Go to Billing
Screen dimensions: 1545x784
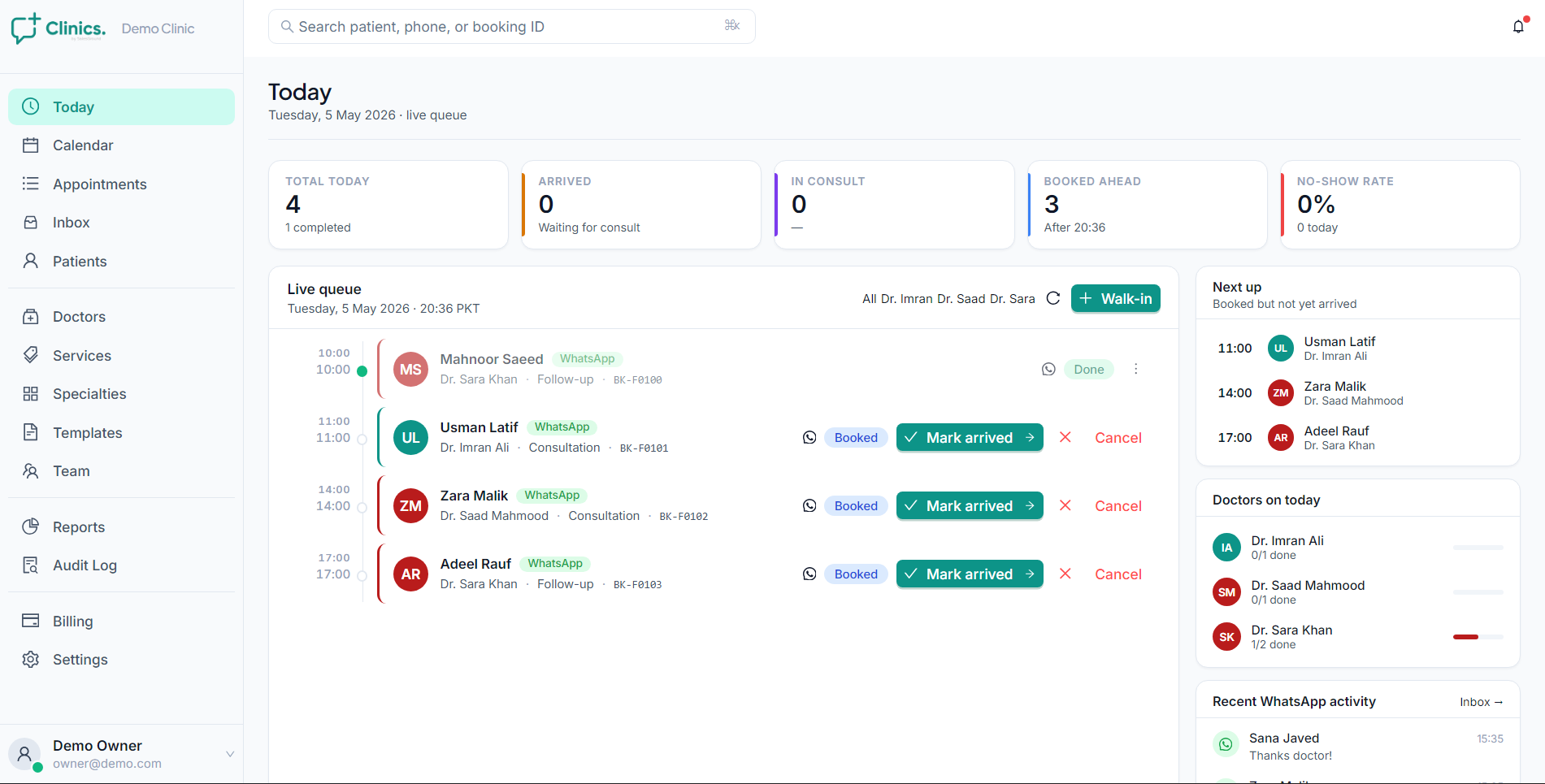tap(122, 622)
